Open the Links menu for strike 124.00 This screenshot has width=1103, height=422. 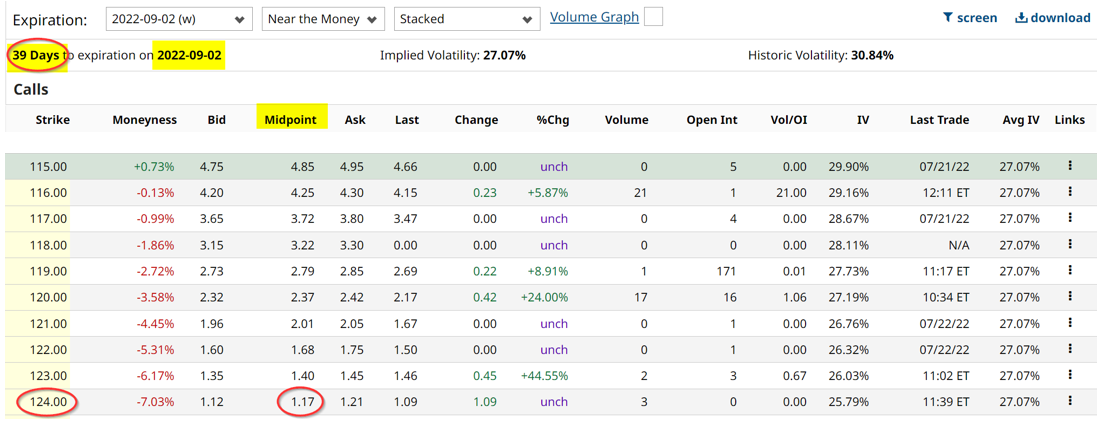click(1069, 402)
